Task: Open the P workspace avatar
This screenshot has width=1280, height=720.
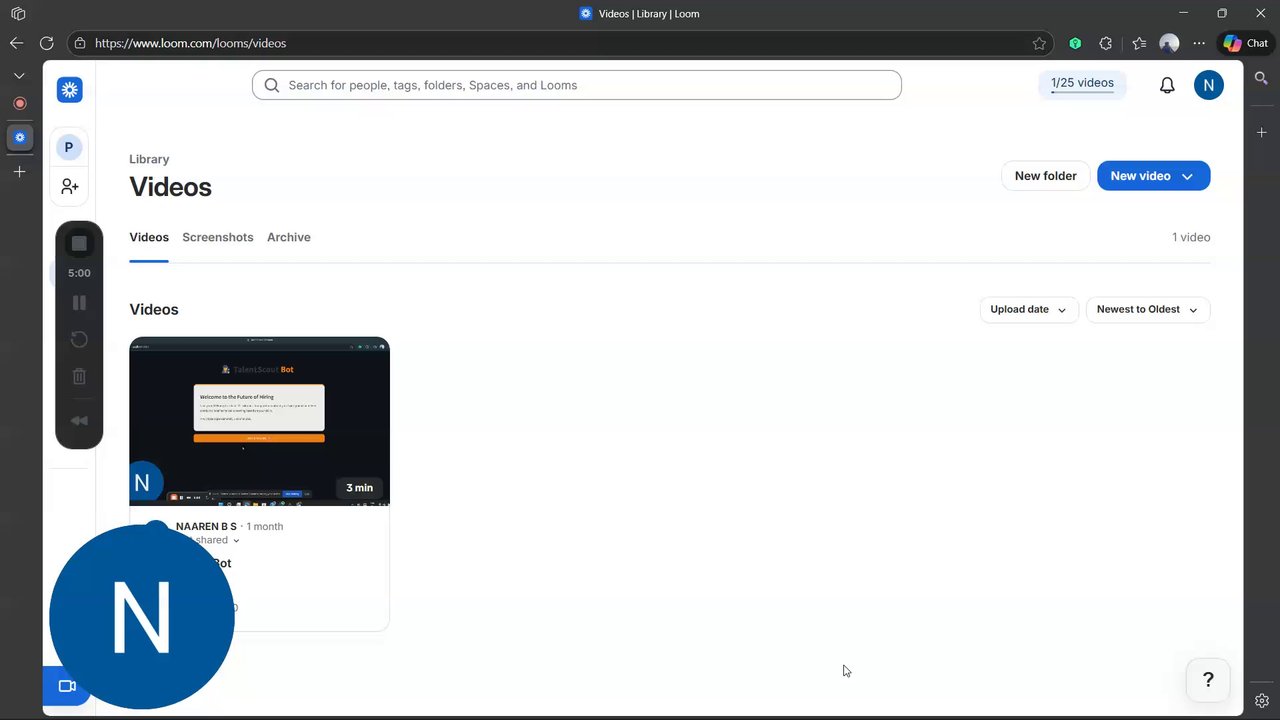Action: pyautogui.click(x=69, y=147)
